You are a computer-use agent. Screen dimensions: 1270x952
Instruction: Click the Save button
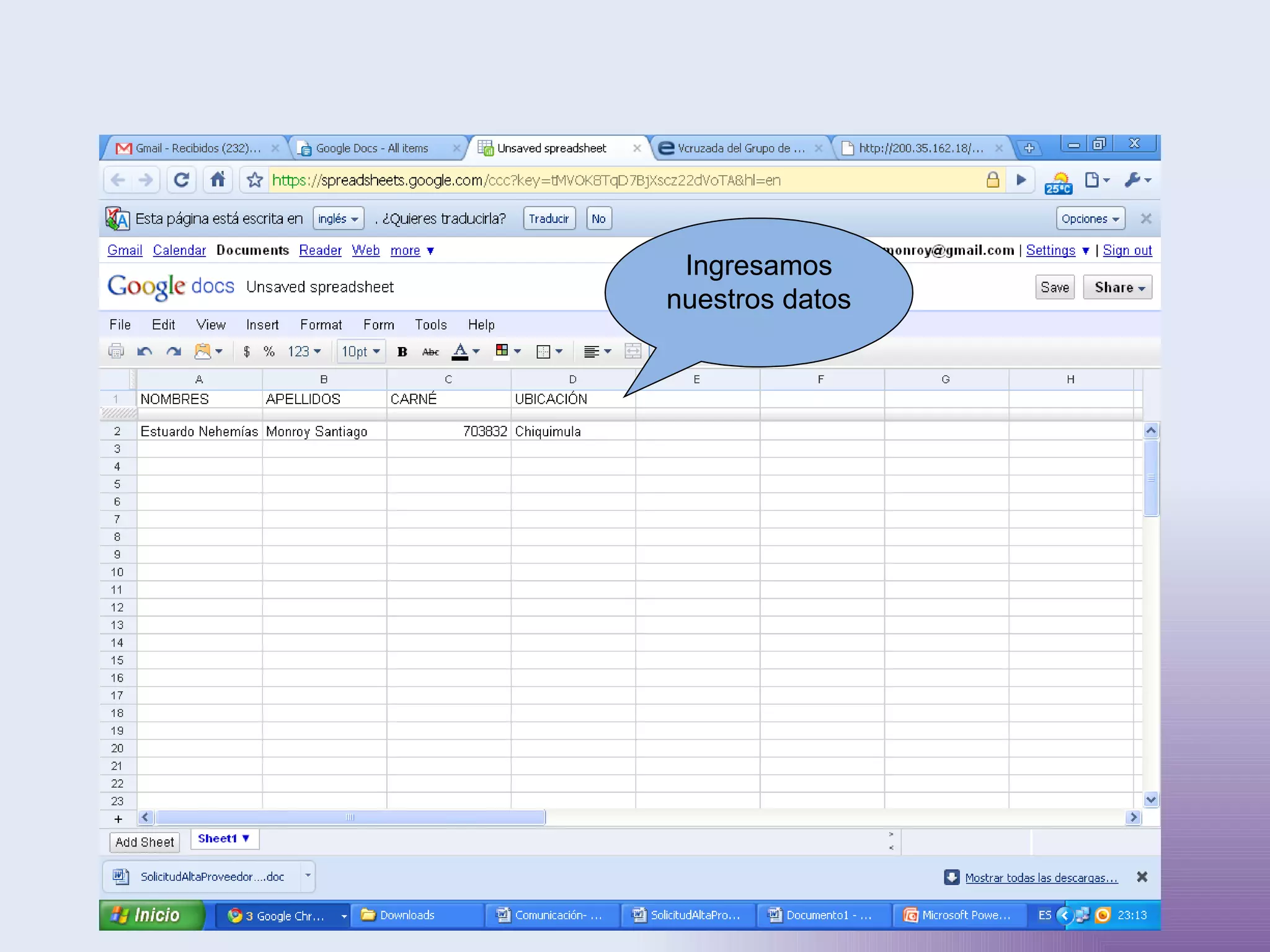pyautogui.click(x=1054, y=287)
